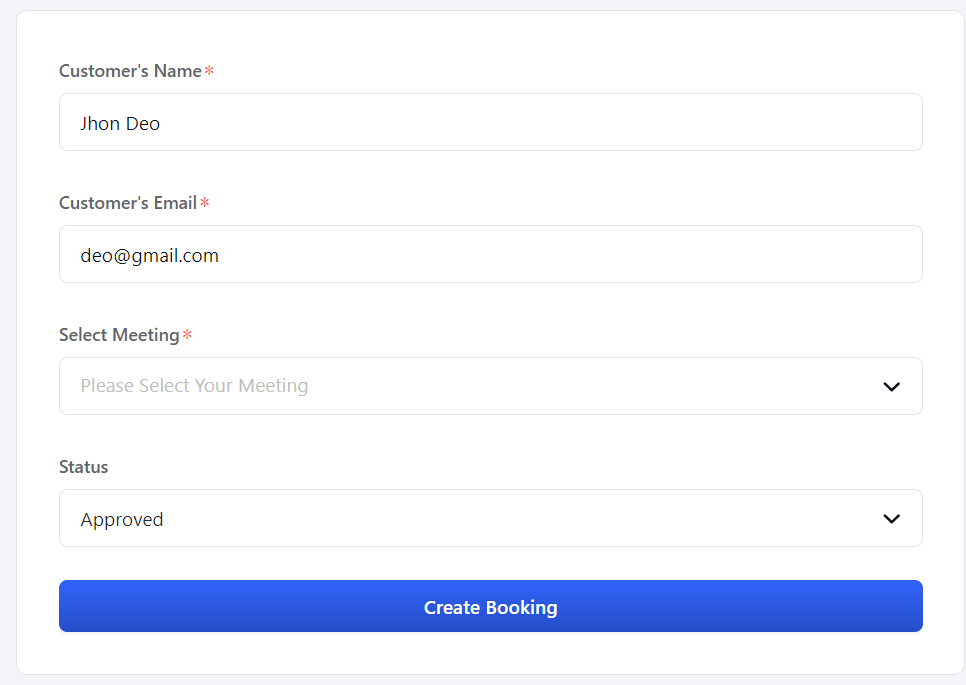
Task: Click the Customer's Name label
Action: pyautogui.click(x=129, y=70)
